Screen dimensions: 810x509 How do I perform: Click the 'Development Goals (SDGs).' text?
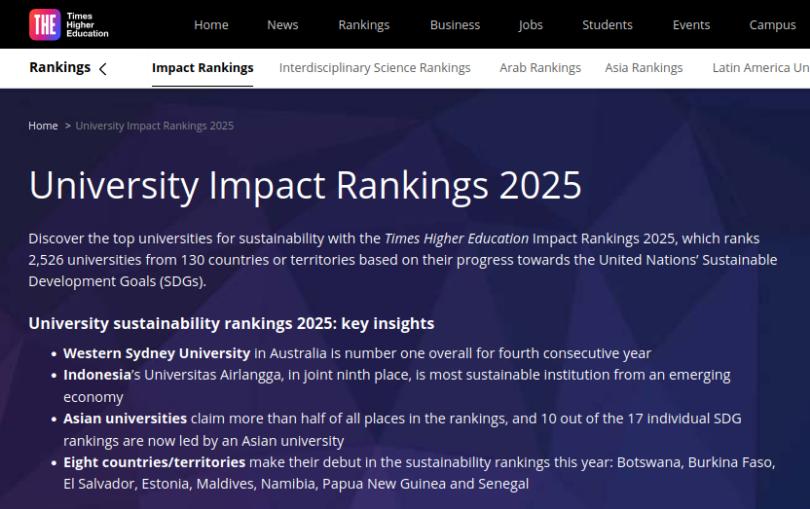[x=117, y=282]
